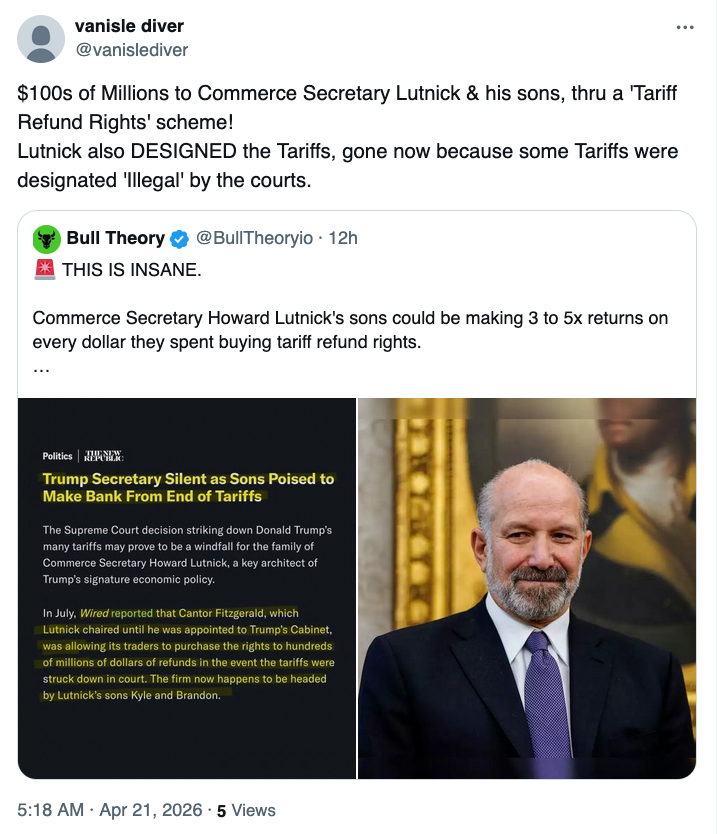Click the yellow highlighted article headline
Viewport: 717px width, 834px height.
[188, 487]
